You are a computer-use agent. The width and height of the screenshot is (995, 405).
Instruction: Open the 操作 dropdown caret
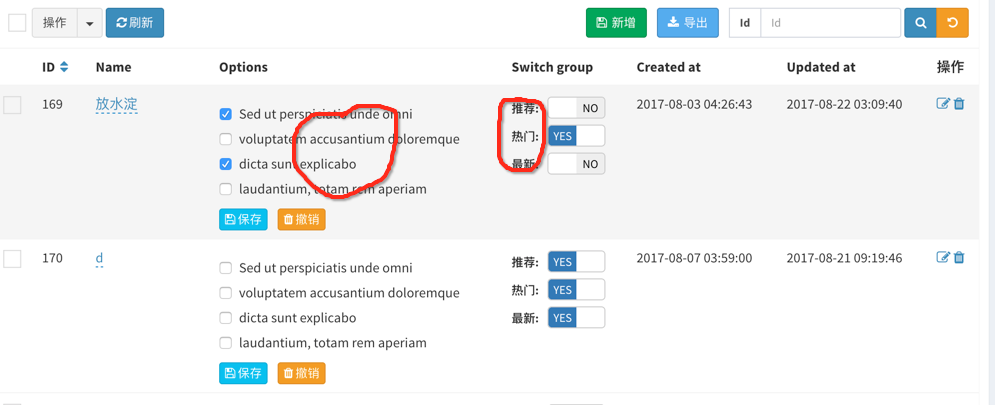89,23
